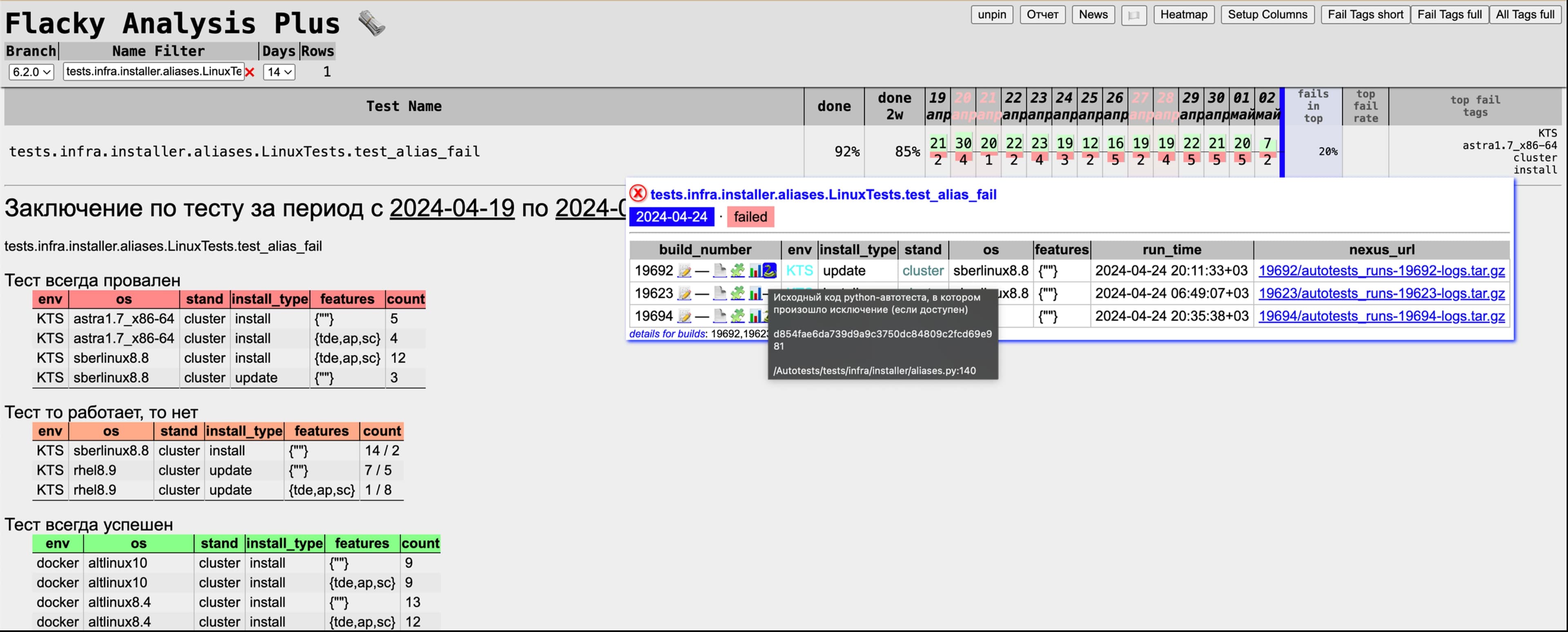The height and width of the screenshot is (632, 1568).
Task: Open the Branch dropdown showing 6.2.0
Action: tap(31, 72)
